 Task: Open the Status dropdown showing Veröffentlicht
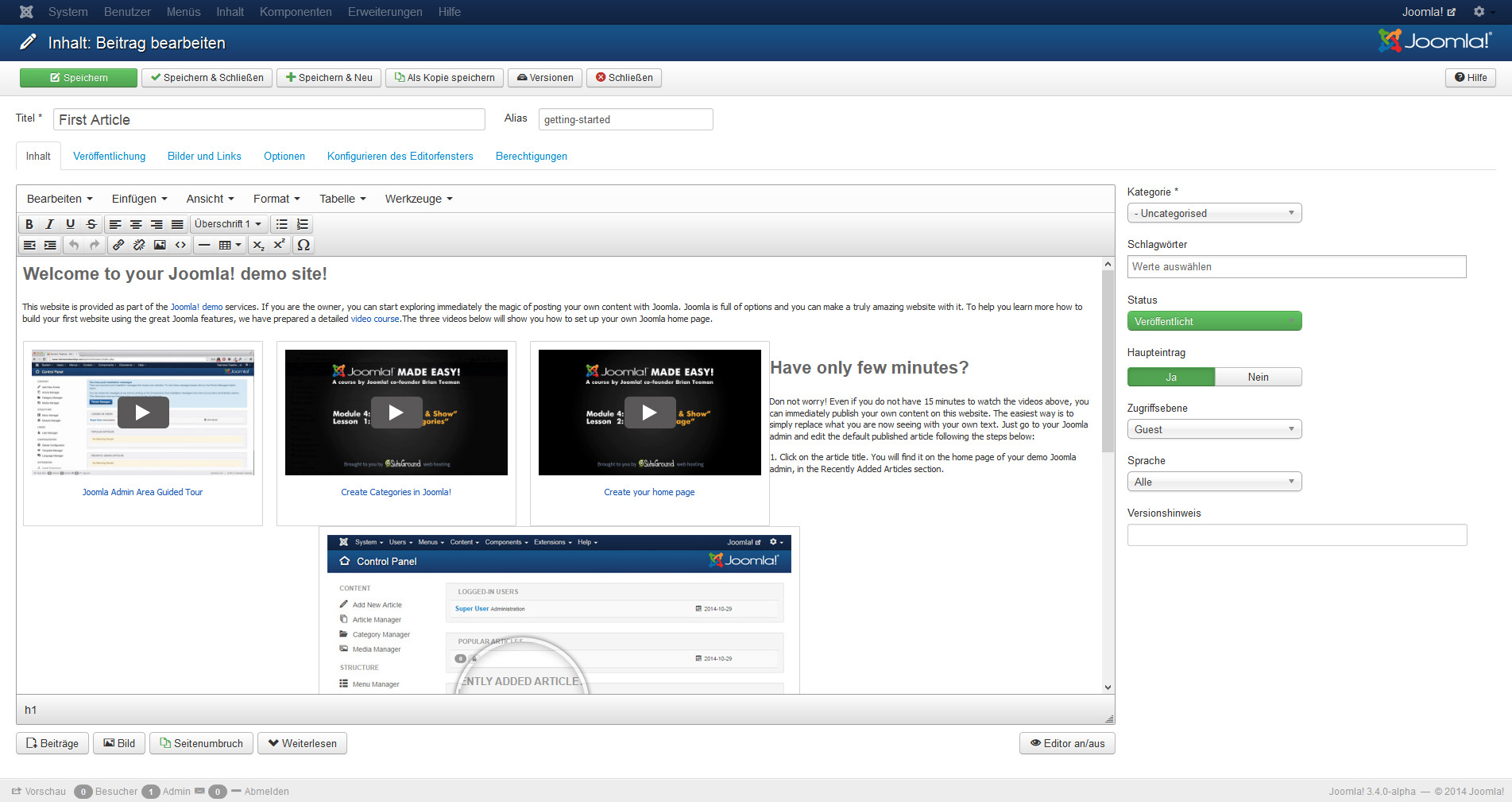1214,321
